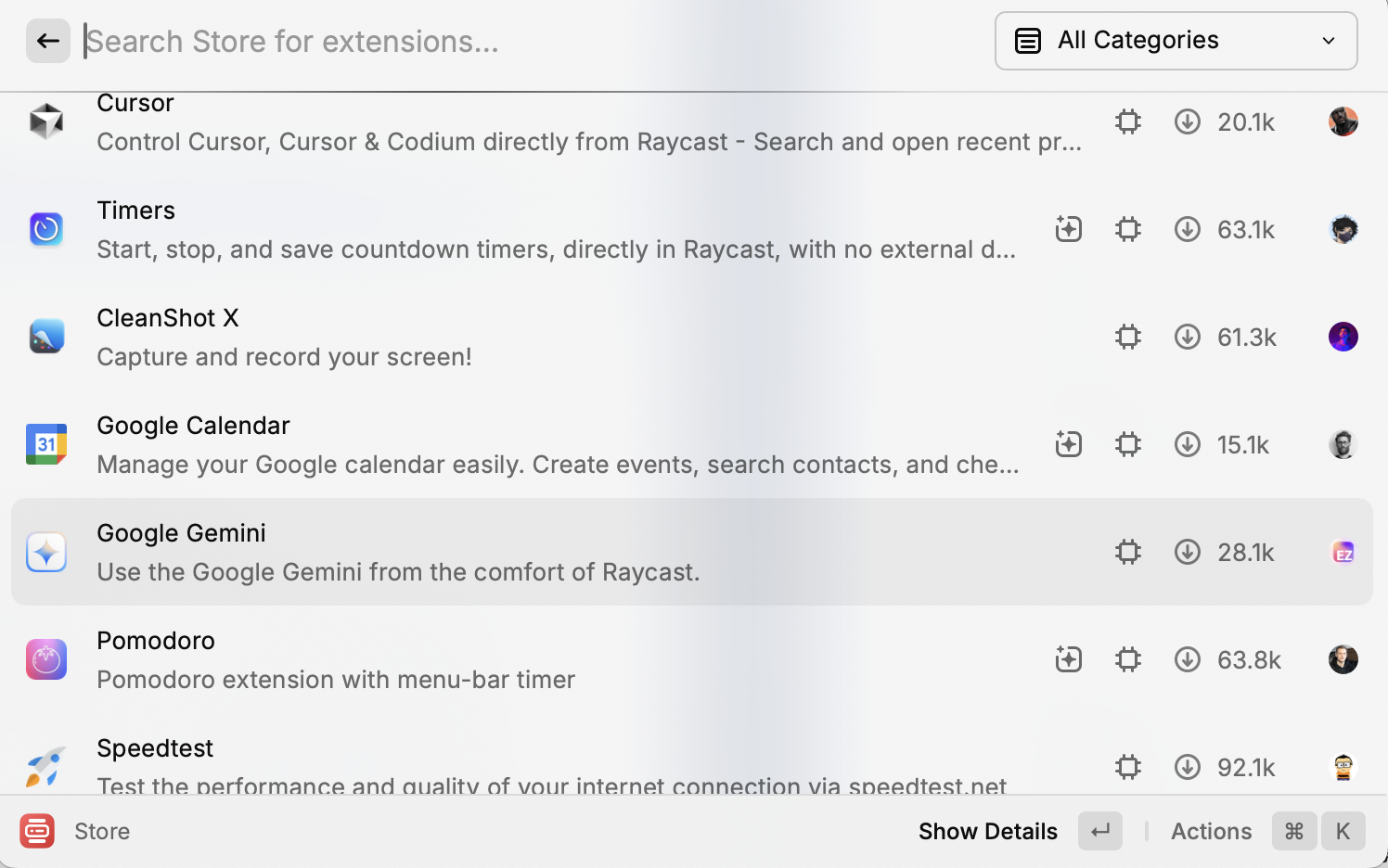Click the command chip icon on Google Calendar row
The height and width of the screenshot is (868, 1388).
tap(1128, 444)
